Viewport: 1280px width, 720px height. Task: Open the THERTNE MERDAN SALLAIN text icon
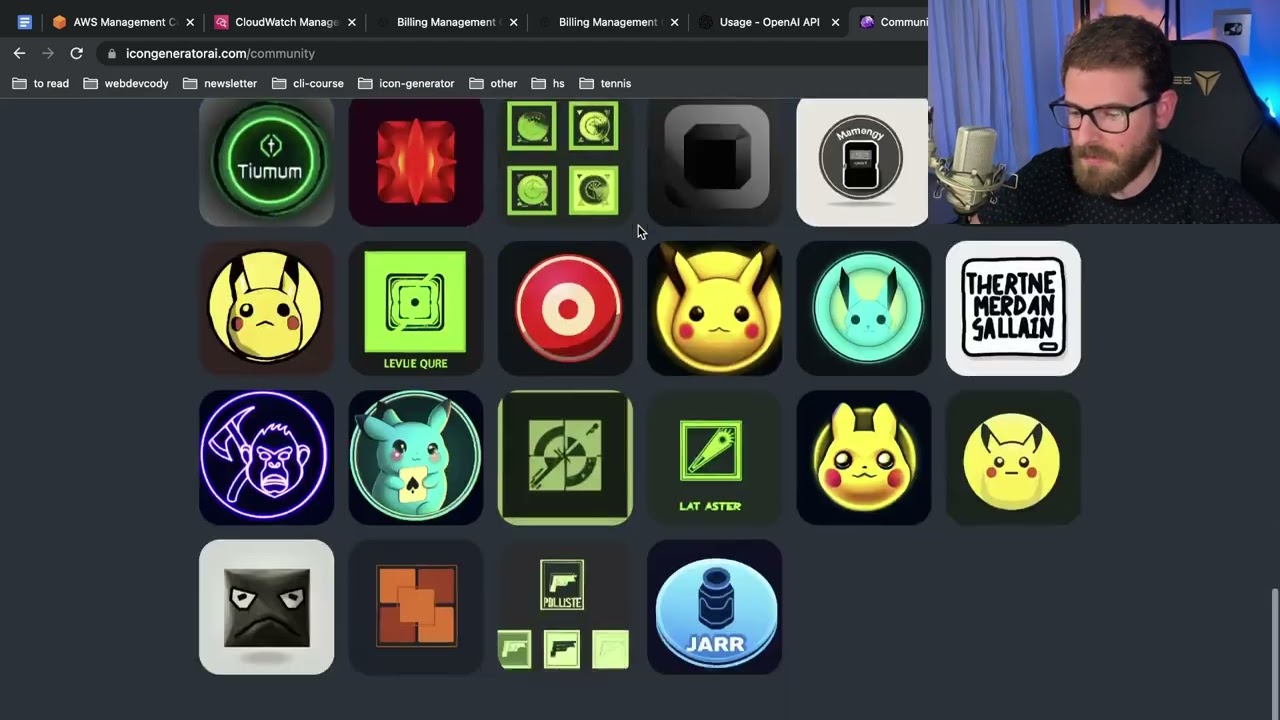pos(1013,308)
